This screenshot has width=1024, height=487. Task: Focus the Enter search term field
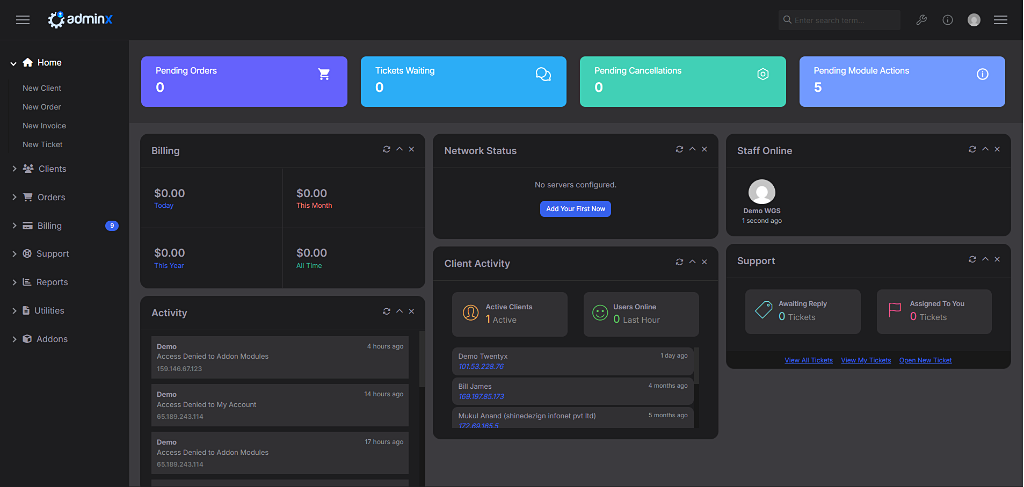pos(839,20)
